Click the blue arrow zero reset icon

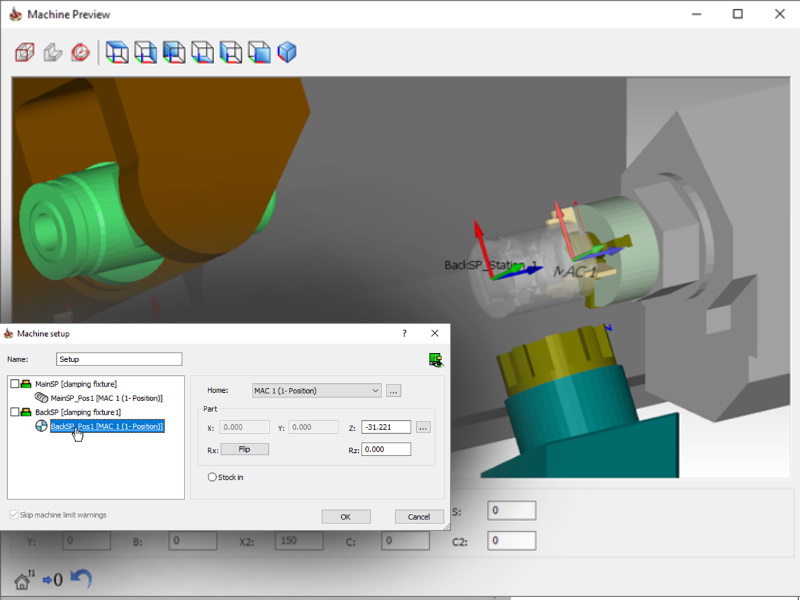(52, 579)
